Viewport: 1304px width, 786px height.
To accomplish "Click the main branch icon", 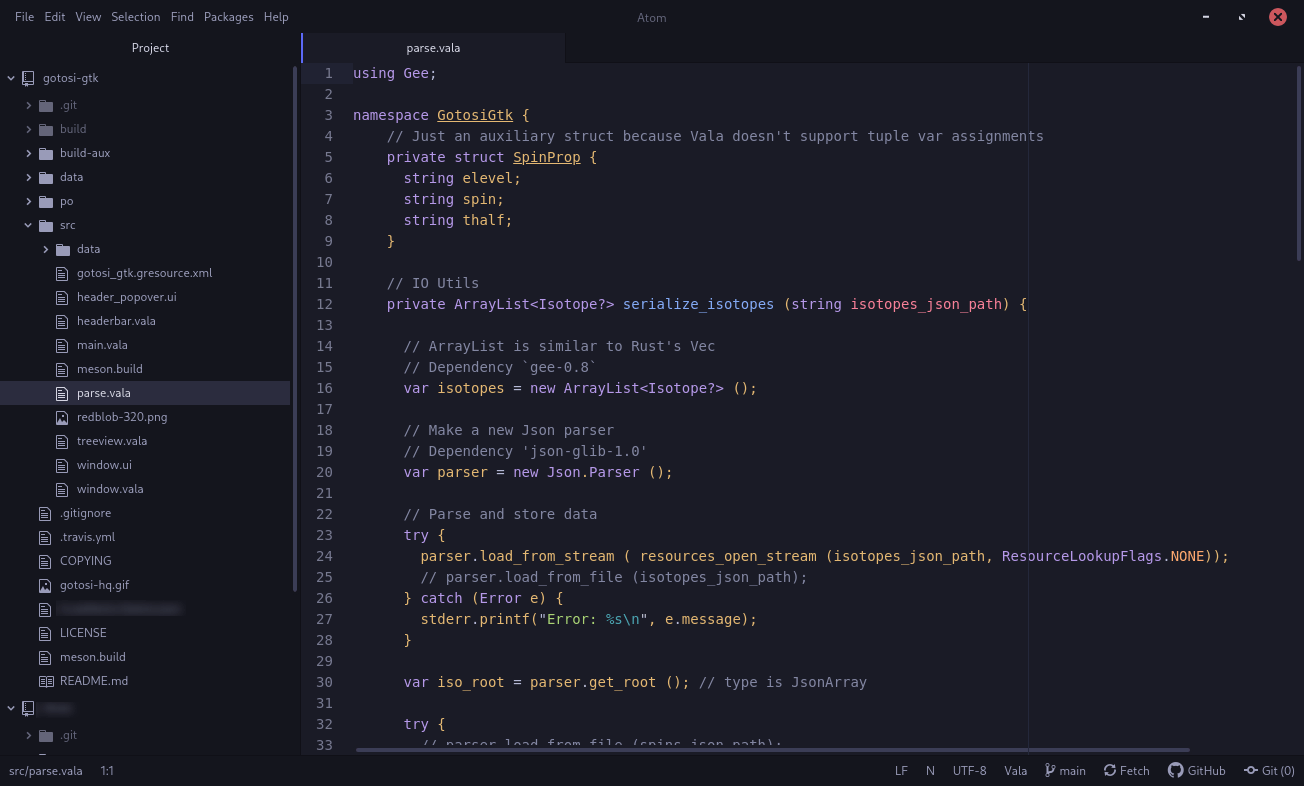I will click(1050, 771).
